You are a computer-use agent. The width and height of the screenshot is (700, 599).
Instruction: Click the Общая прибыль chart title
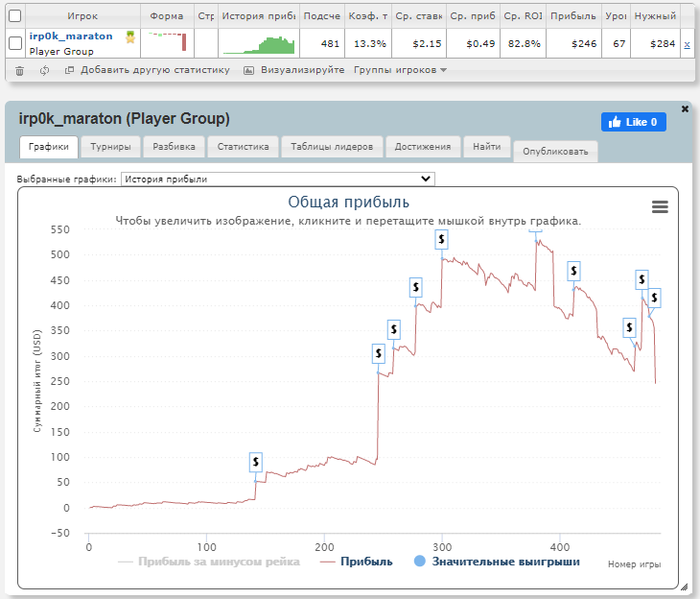[x=348, y=202]
